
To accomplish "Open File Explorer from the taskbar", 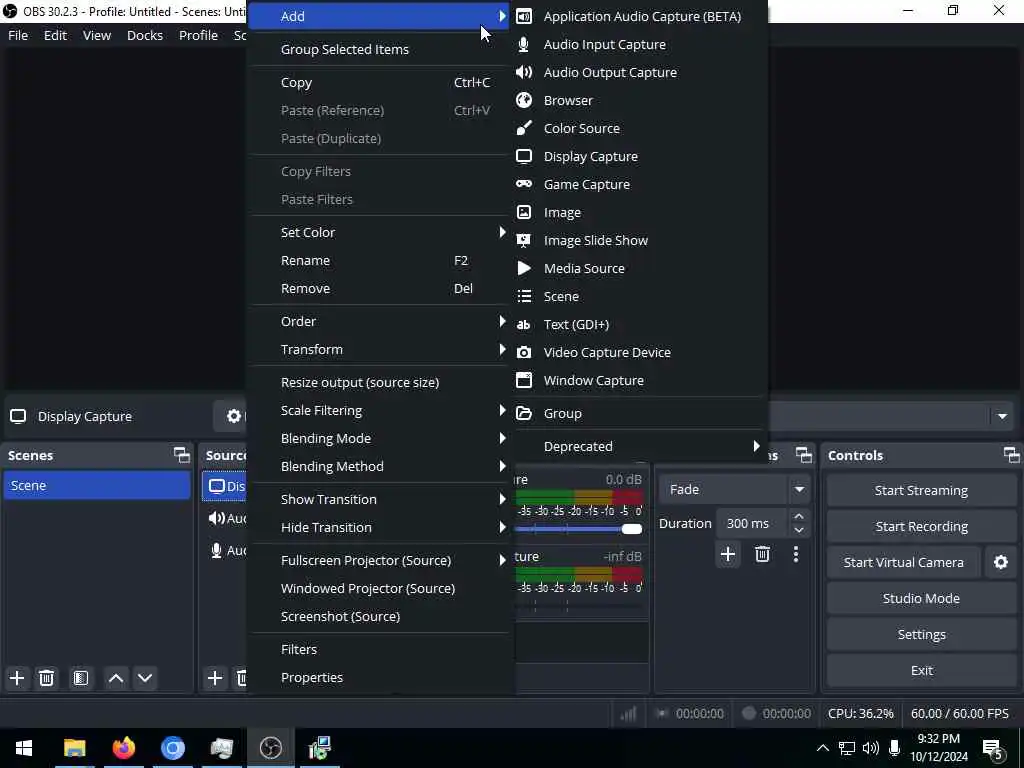I will pyautogui.click(x=74, y=748).
